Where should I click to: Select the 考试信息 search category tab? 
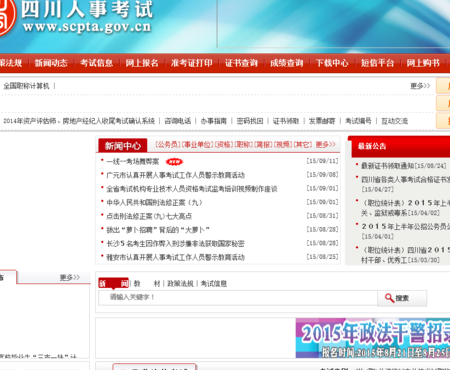click(213, 284)
